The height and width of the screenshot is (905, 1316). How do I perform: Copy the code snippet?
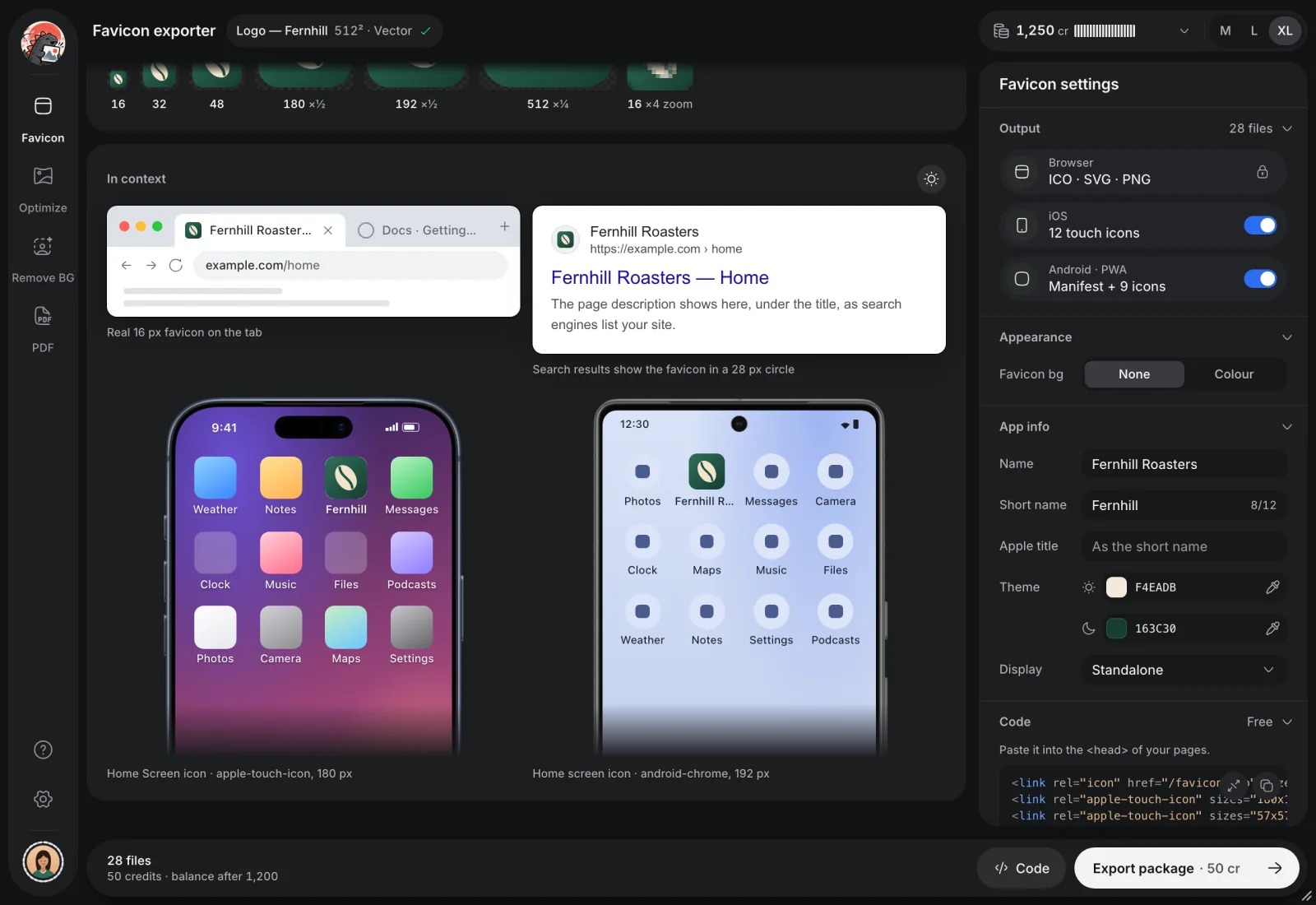pyautogui.click(x=1267, y=785)
